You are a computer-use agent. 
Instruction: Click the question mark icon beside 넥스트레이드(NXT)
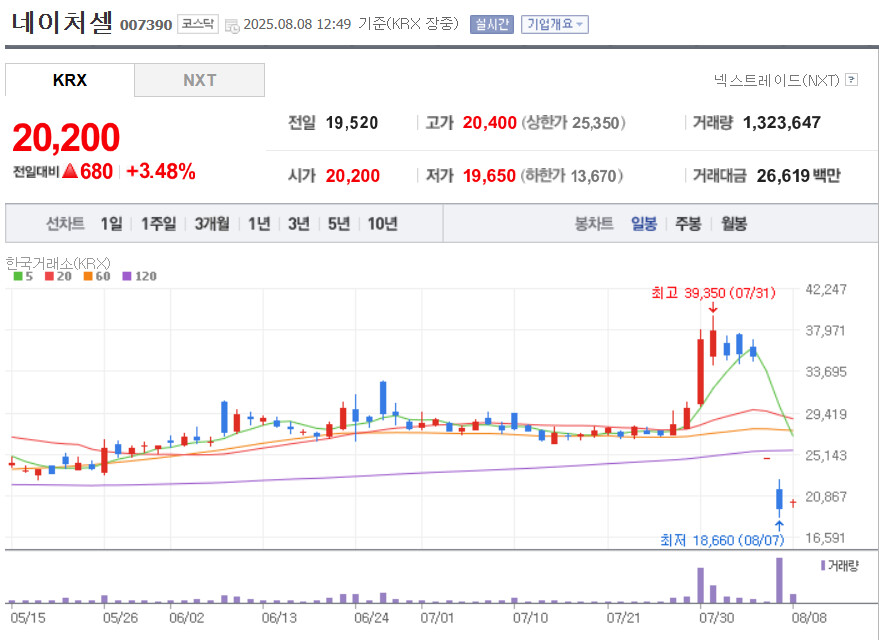(851, 80)
